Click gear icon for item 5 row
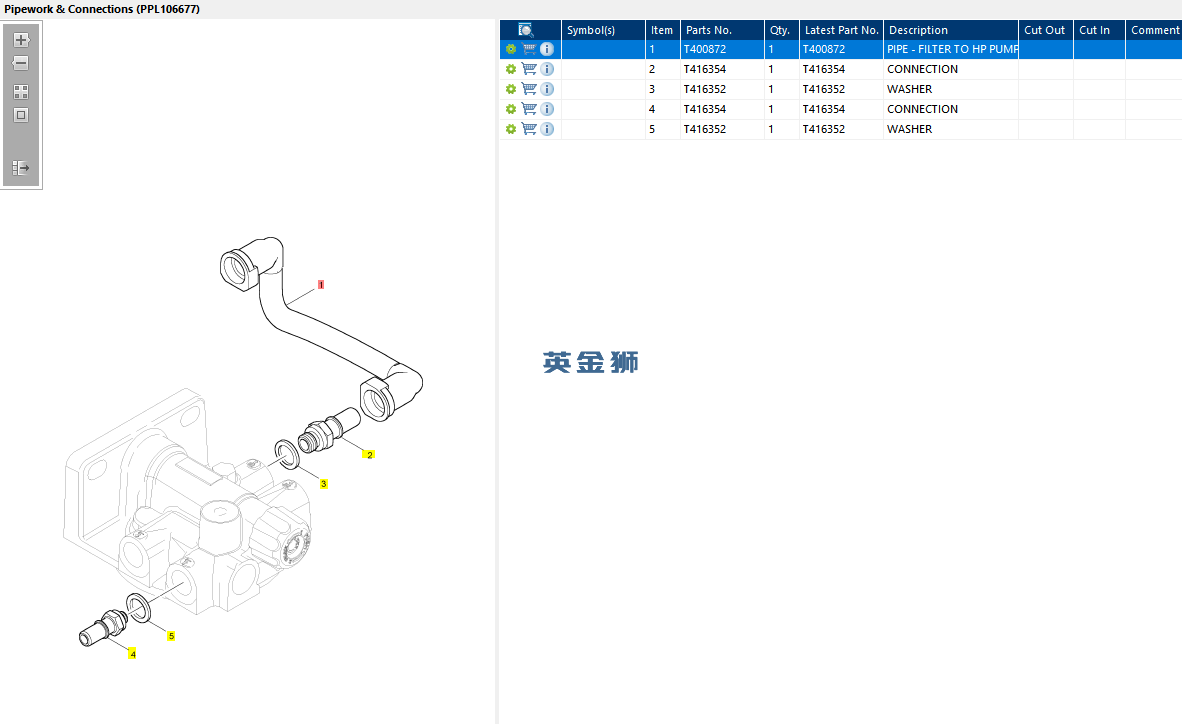Image resolution: width=1182 pixels, height=724 pixels. (x=511, y=129)
